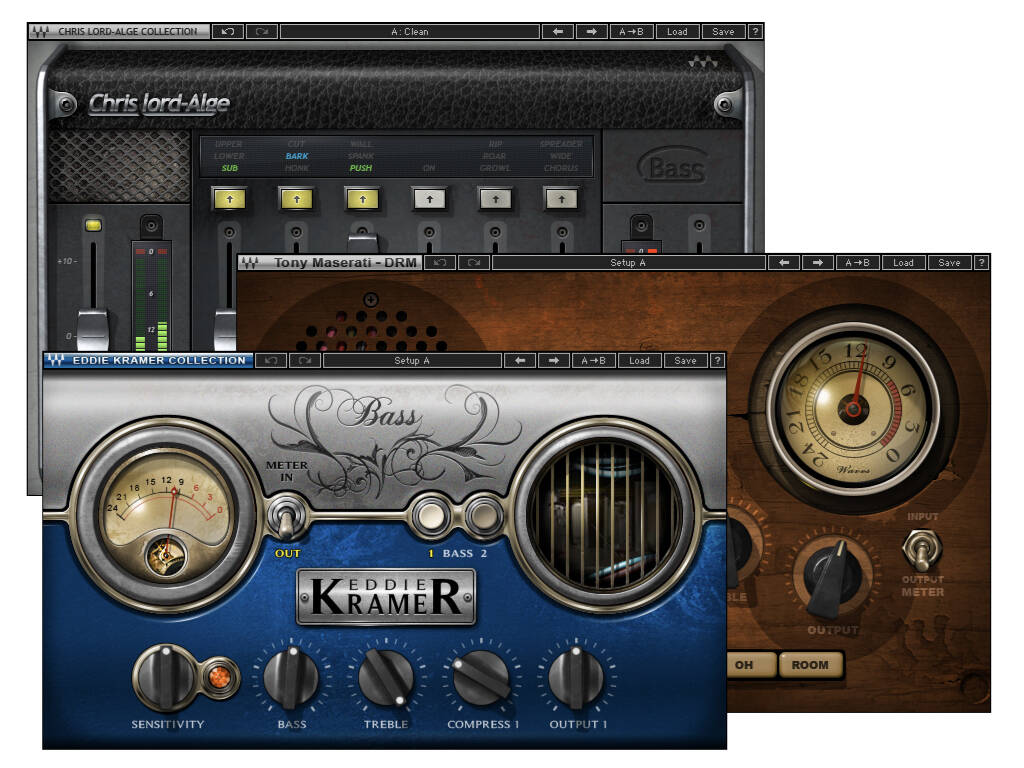Click the VU meter in Eddie Kramer window
1024x768 pixels.
[165, 516]
